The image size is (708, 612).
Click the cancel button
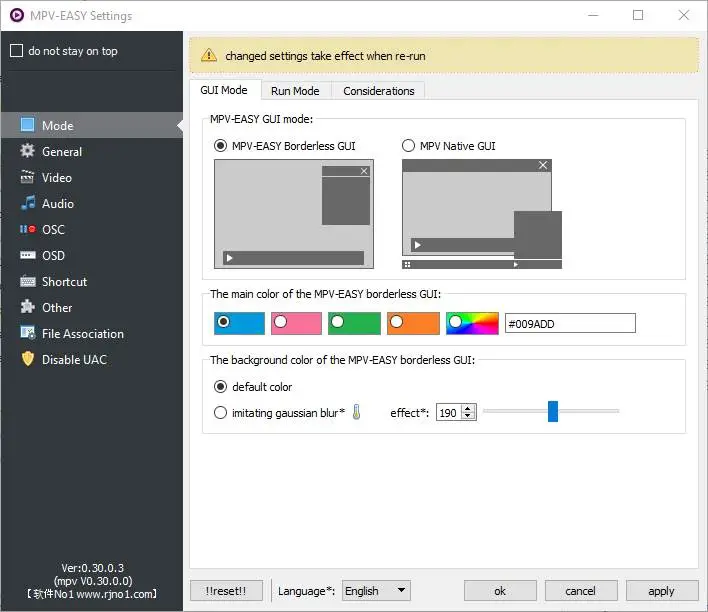tap(581, 591)
